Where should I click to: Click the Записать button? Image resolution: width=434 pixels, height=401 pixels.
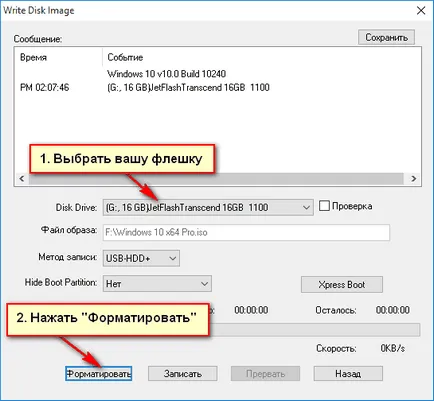point(183,374)
